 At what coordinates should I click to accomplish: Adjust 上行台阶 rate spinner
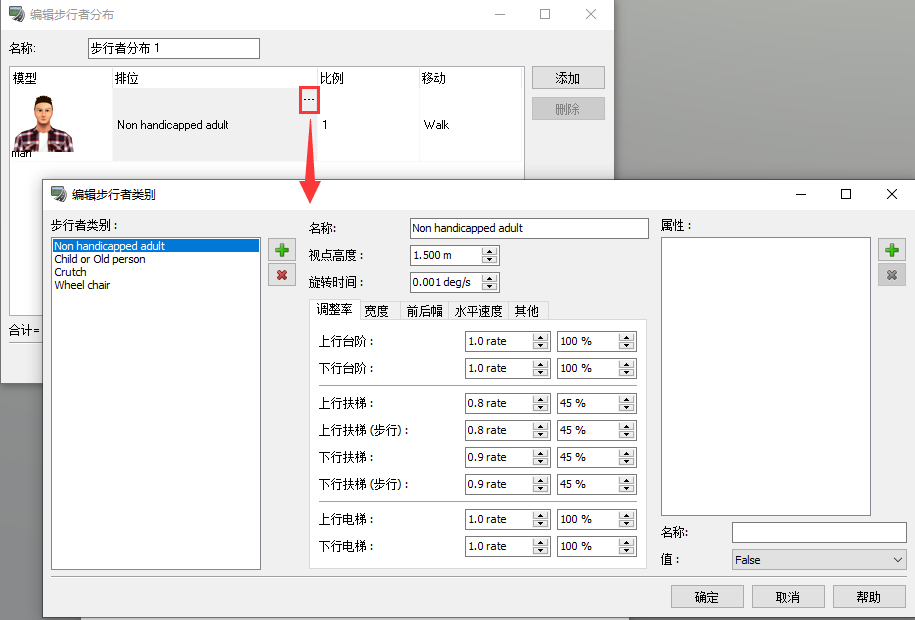point(540,342)
